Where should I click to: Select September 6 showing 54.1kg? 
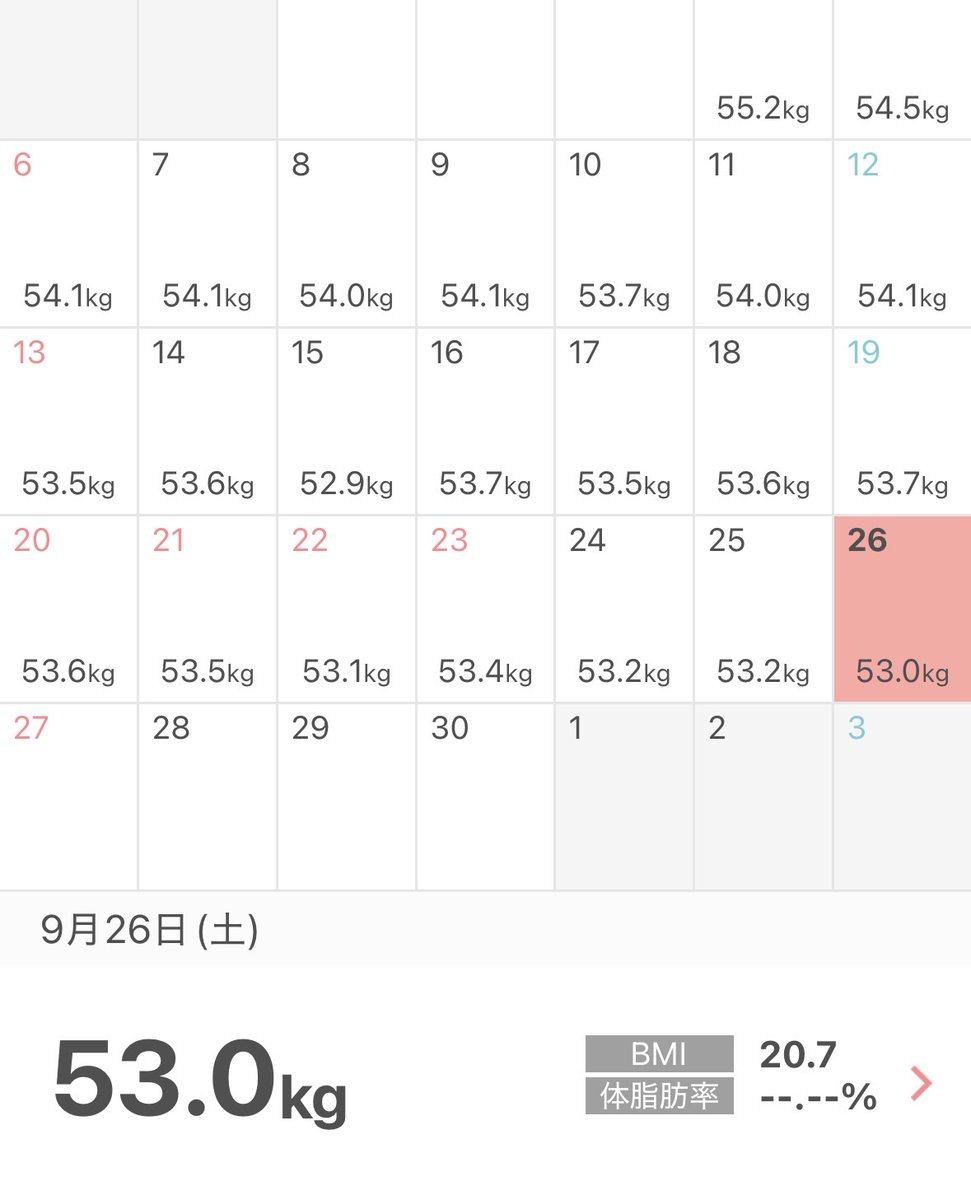[x=68, y=233]
